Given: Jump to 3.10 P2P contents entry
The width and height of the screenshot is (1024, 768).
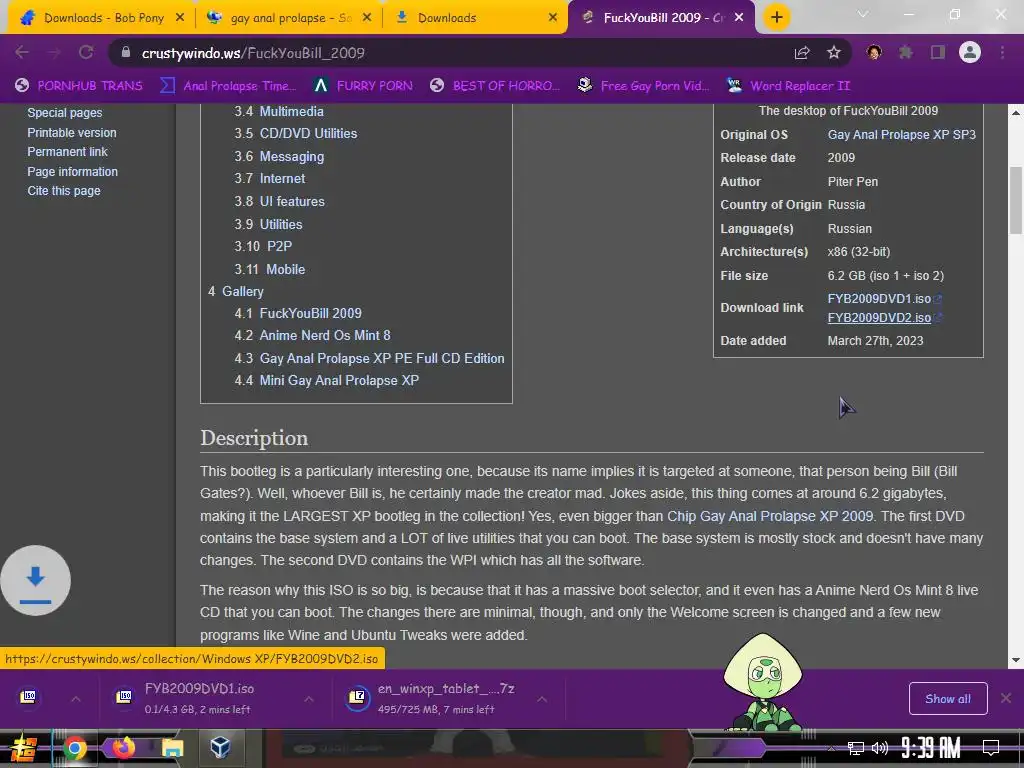Looking at the screenshot, I should [263, 246].
